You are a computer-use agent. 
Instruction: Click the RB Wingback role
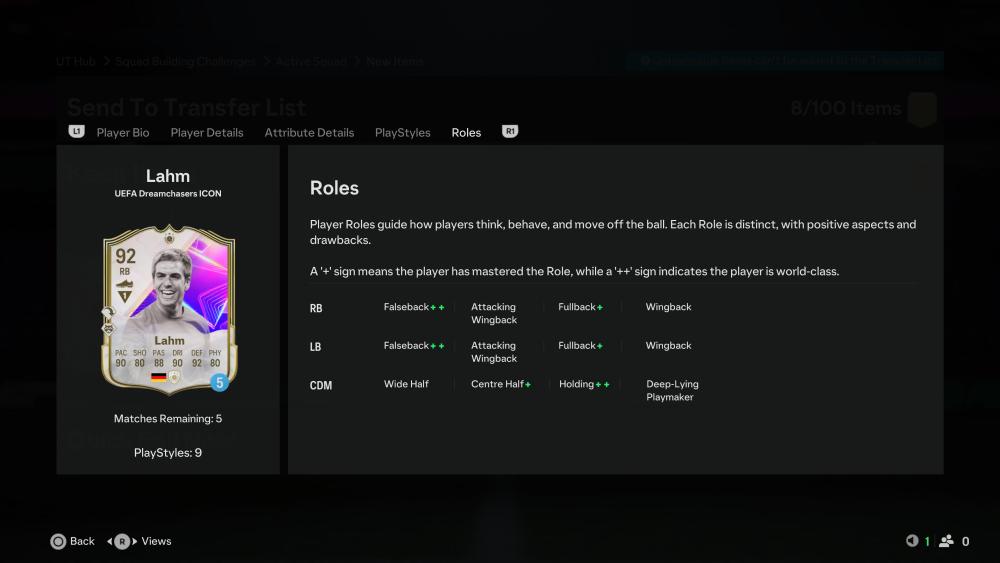point(668,307)
